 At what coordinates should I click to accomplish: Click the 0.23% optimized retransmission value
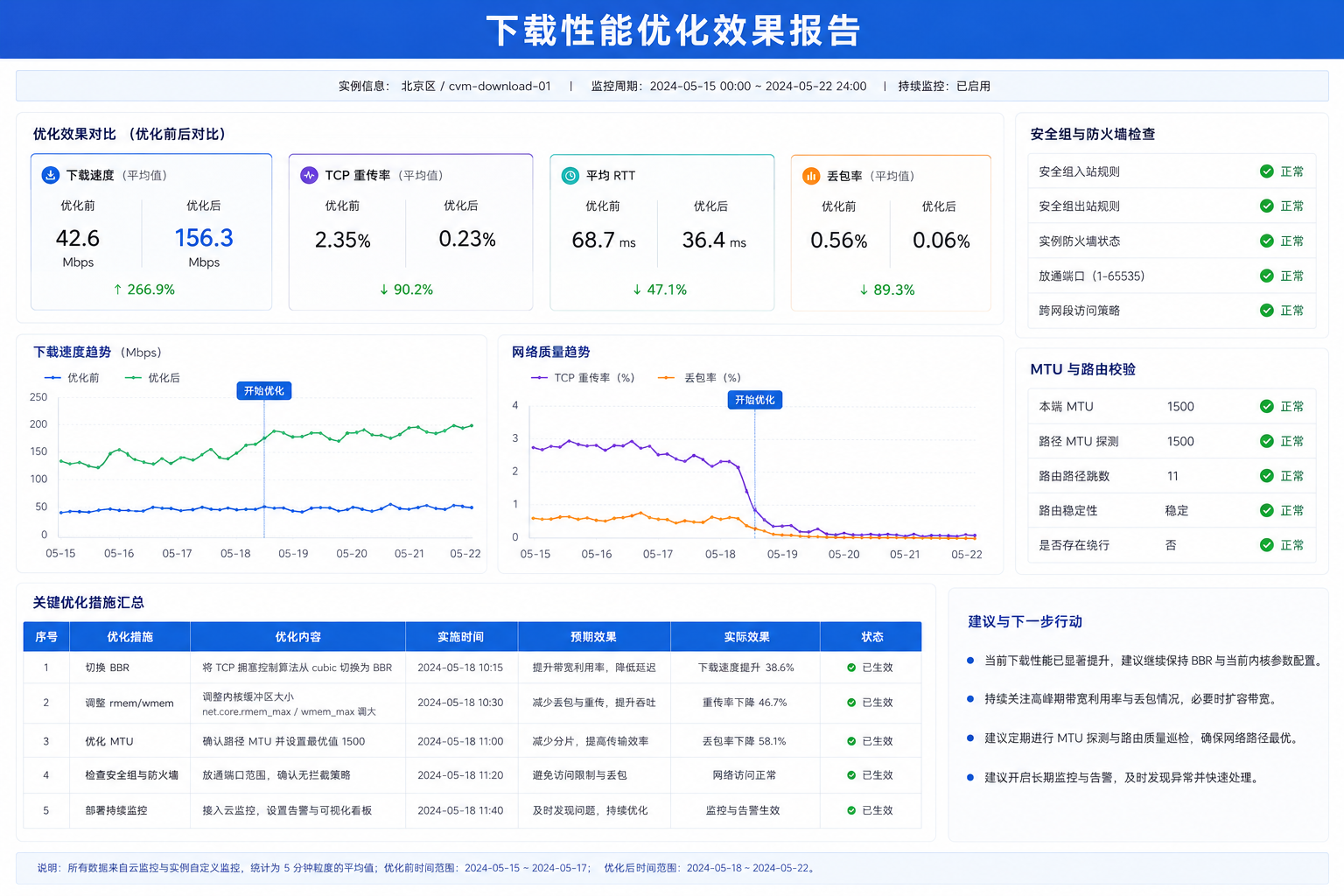tap(467, 239)
